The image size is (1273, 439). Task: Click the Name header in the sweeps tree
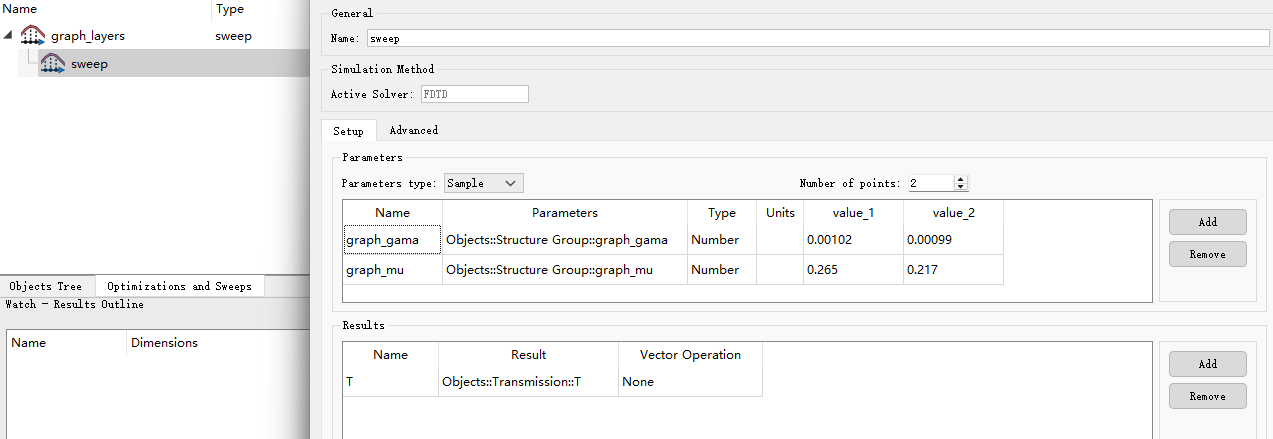pos(106,9)
